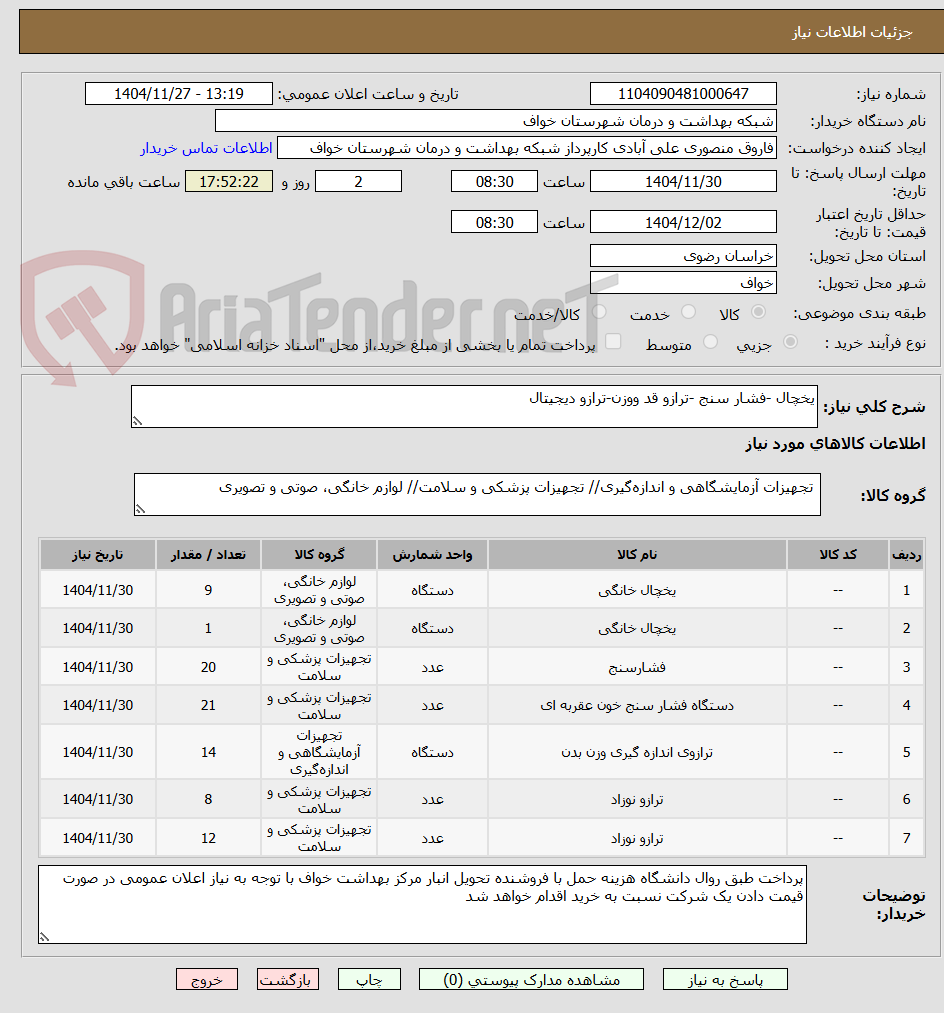Click the بازگشت back button
The width and height of the screenshot is (944, 1013).
(x=288, y=979)
